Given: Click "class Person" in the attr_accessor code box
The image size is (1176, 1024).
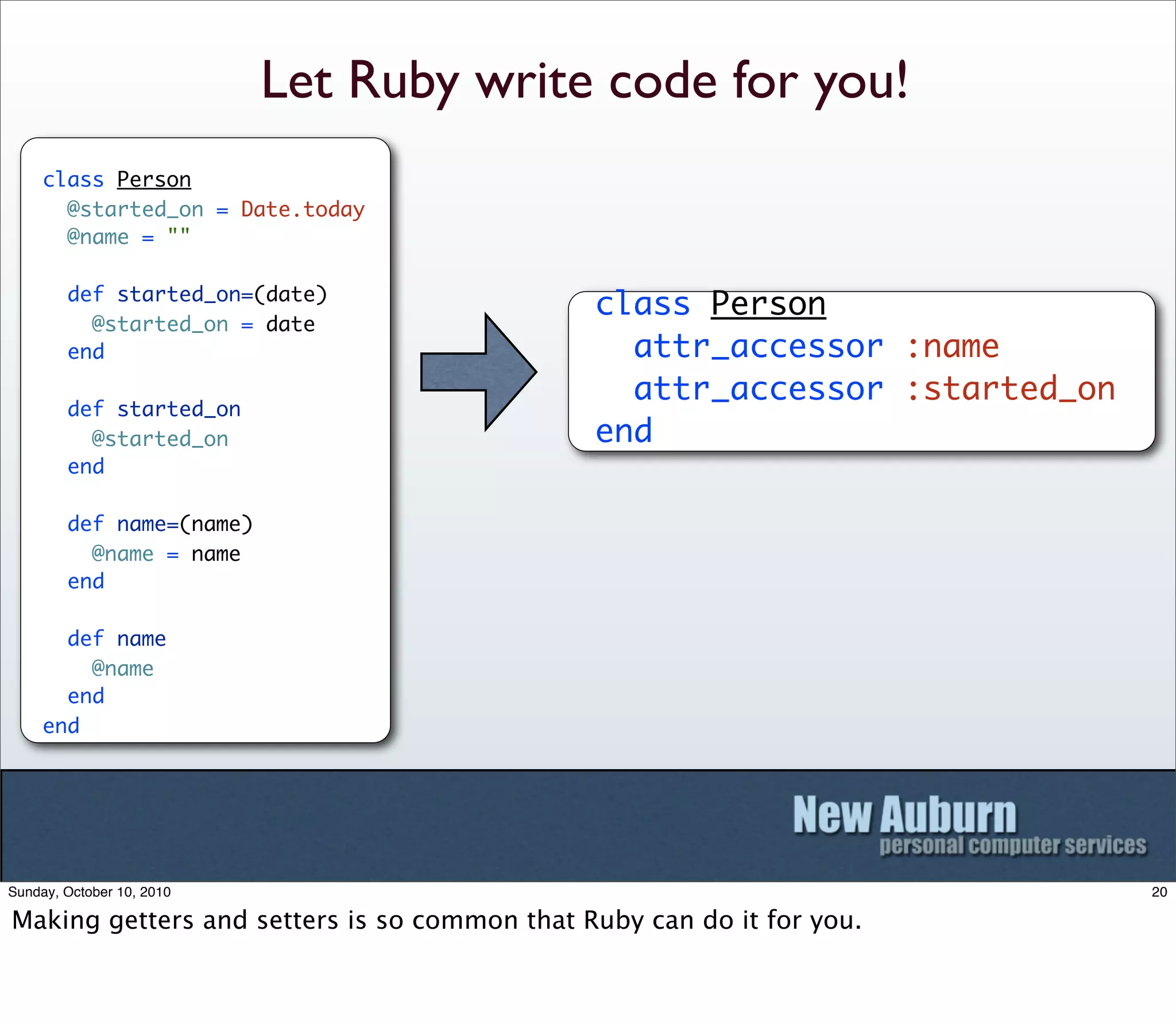Looking at the screenshot, I should coord(710,304).
